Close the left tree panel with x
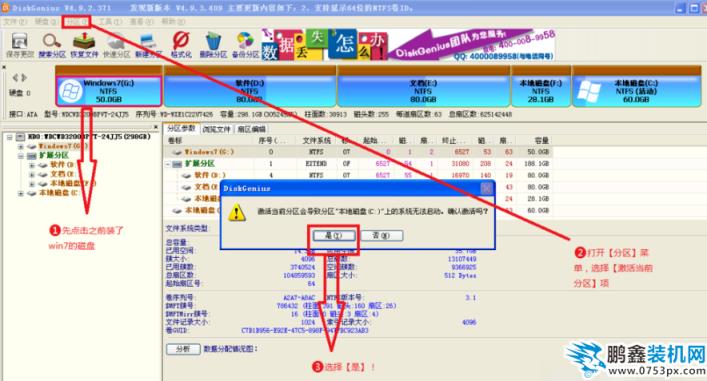 (156, 128)
